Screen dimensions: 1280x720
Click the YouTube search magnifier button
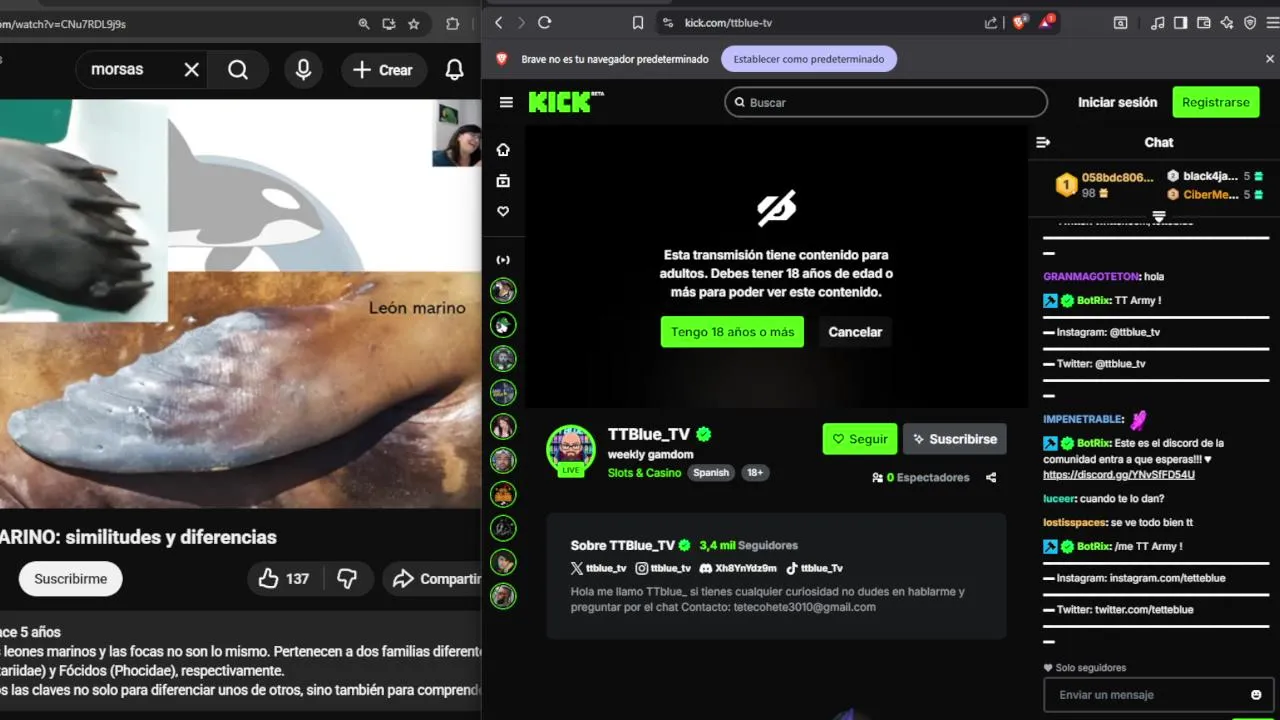[x=238, y=70]
